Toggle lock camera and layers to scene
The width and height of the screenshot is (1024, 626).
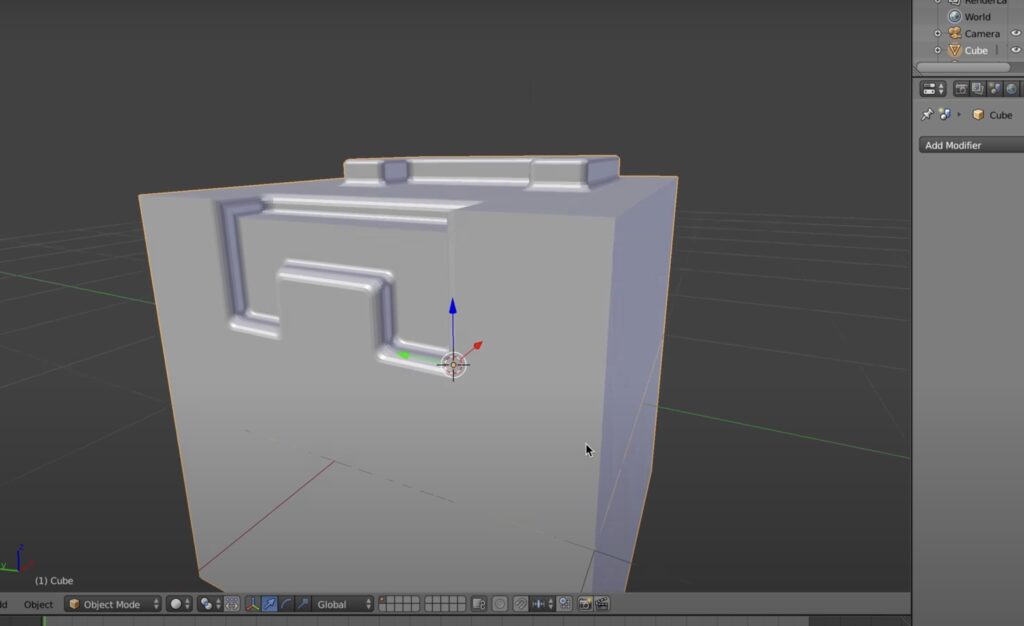tap(479, 604)
